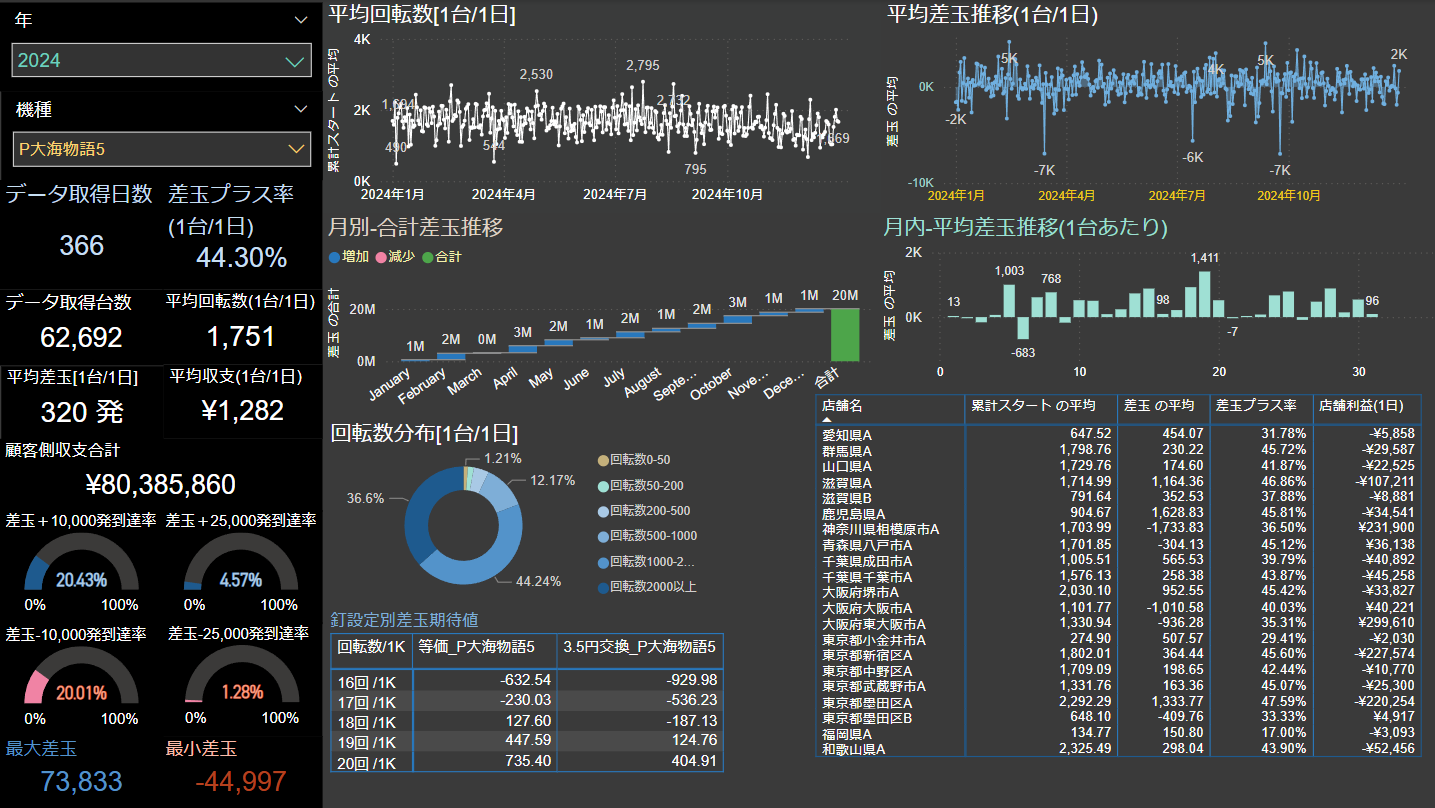The height and width of the screenshot is (808, 1435).
Task: Select the 神奈川県相模原市A store row
Action: [x=880, y=529]
